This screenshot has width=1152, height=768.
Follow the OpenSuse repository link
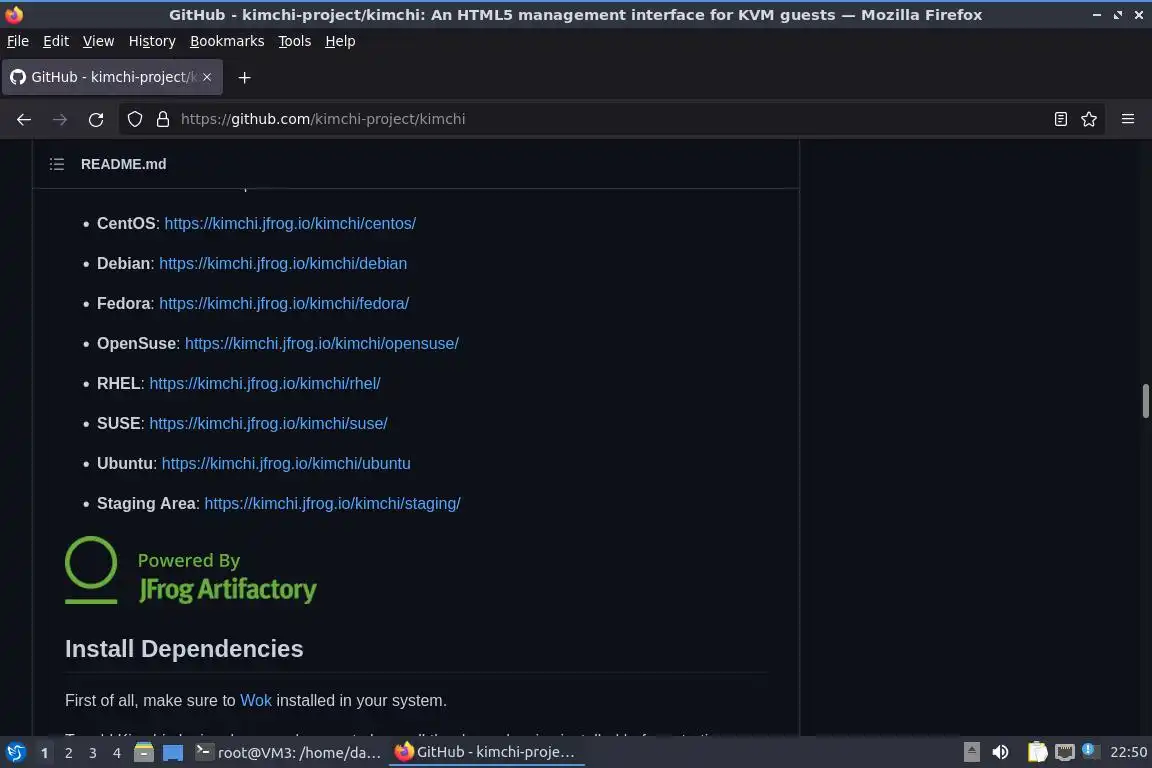point(322,343)
